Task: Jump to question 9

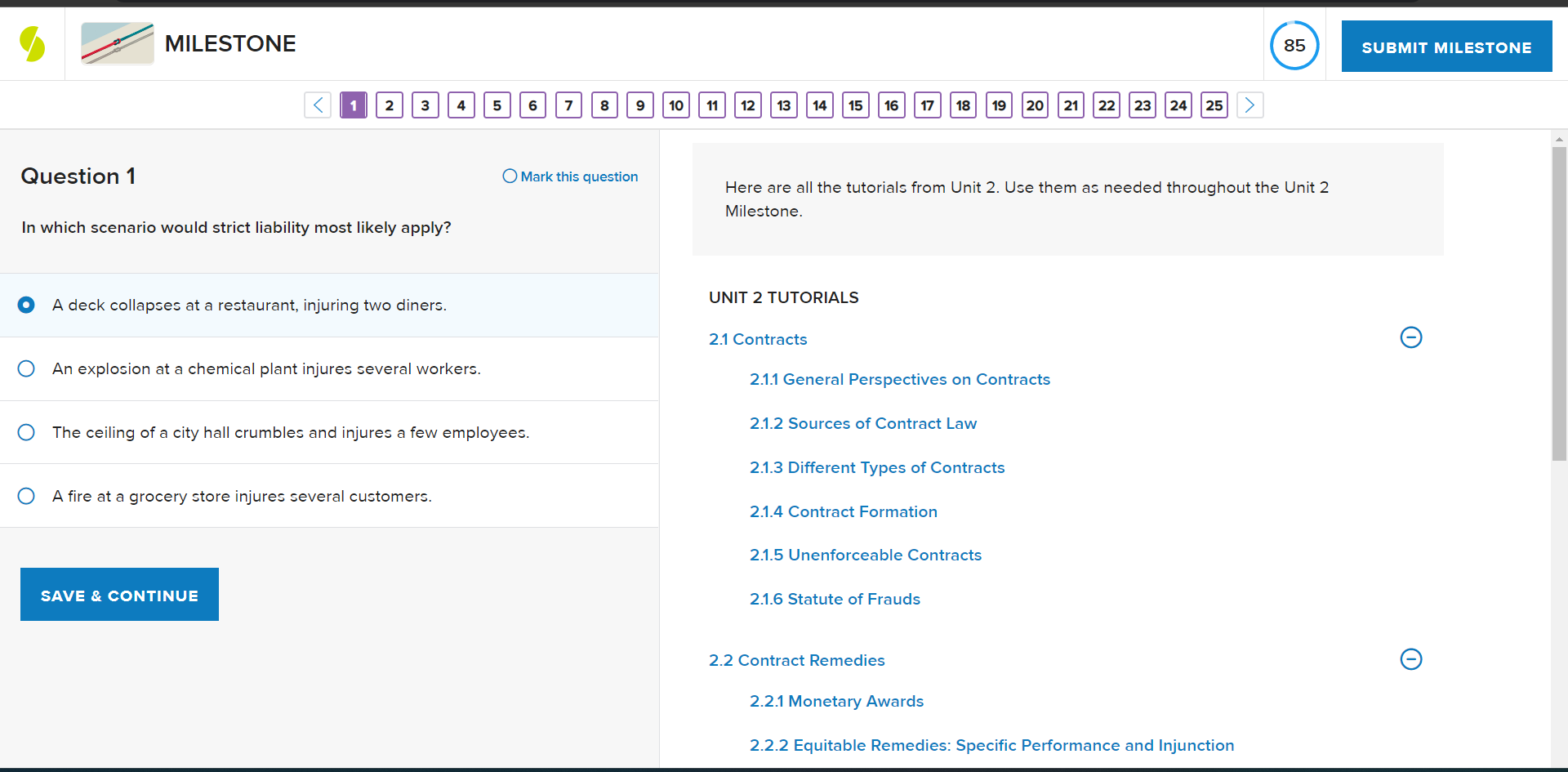Action: coord(640,105)
